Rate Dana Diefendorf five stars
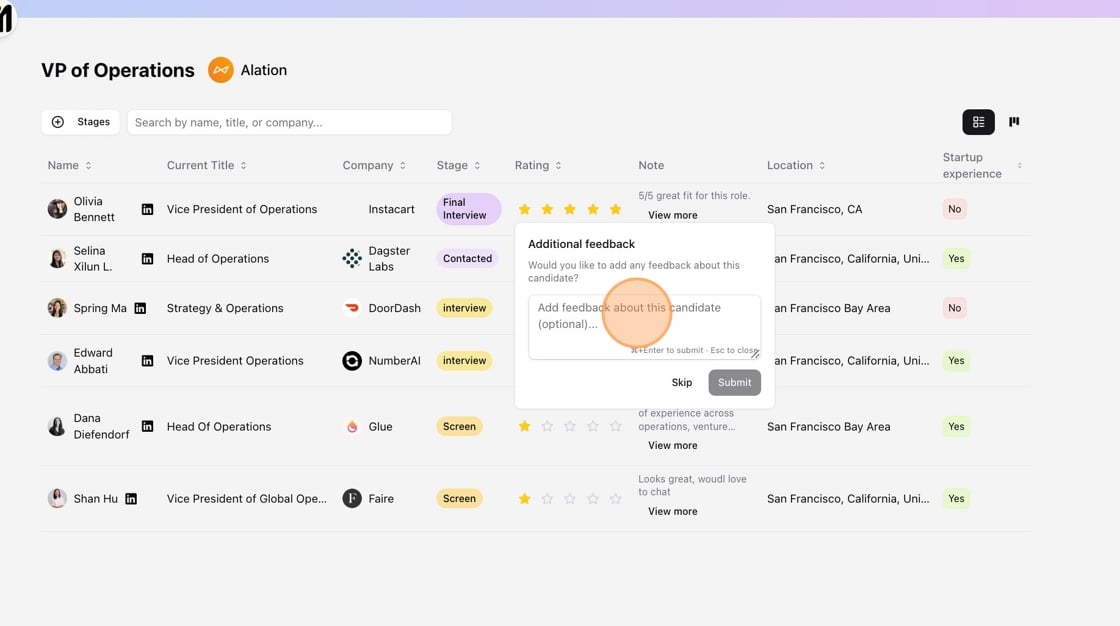This screenshot has height=626, width=1120. point(615,427)
